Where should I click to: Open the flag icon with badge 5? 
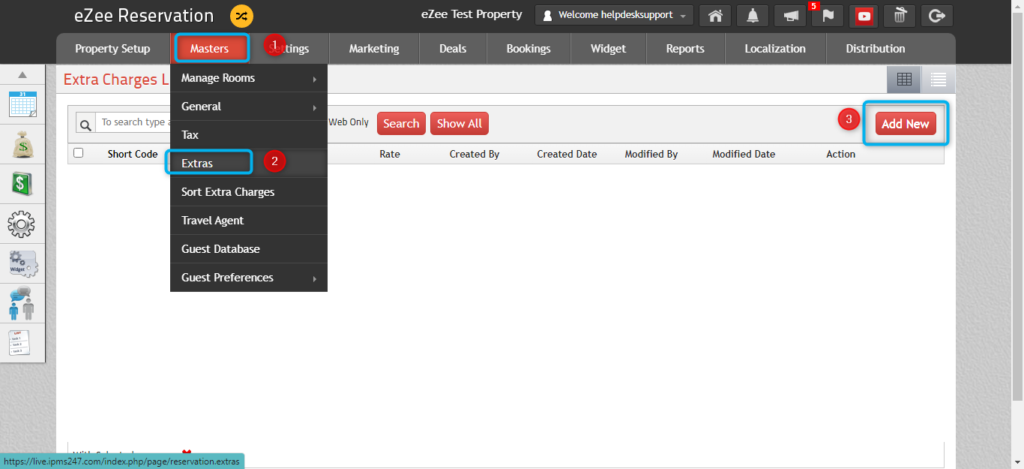click(x=827, y=16)
